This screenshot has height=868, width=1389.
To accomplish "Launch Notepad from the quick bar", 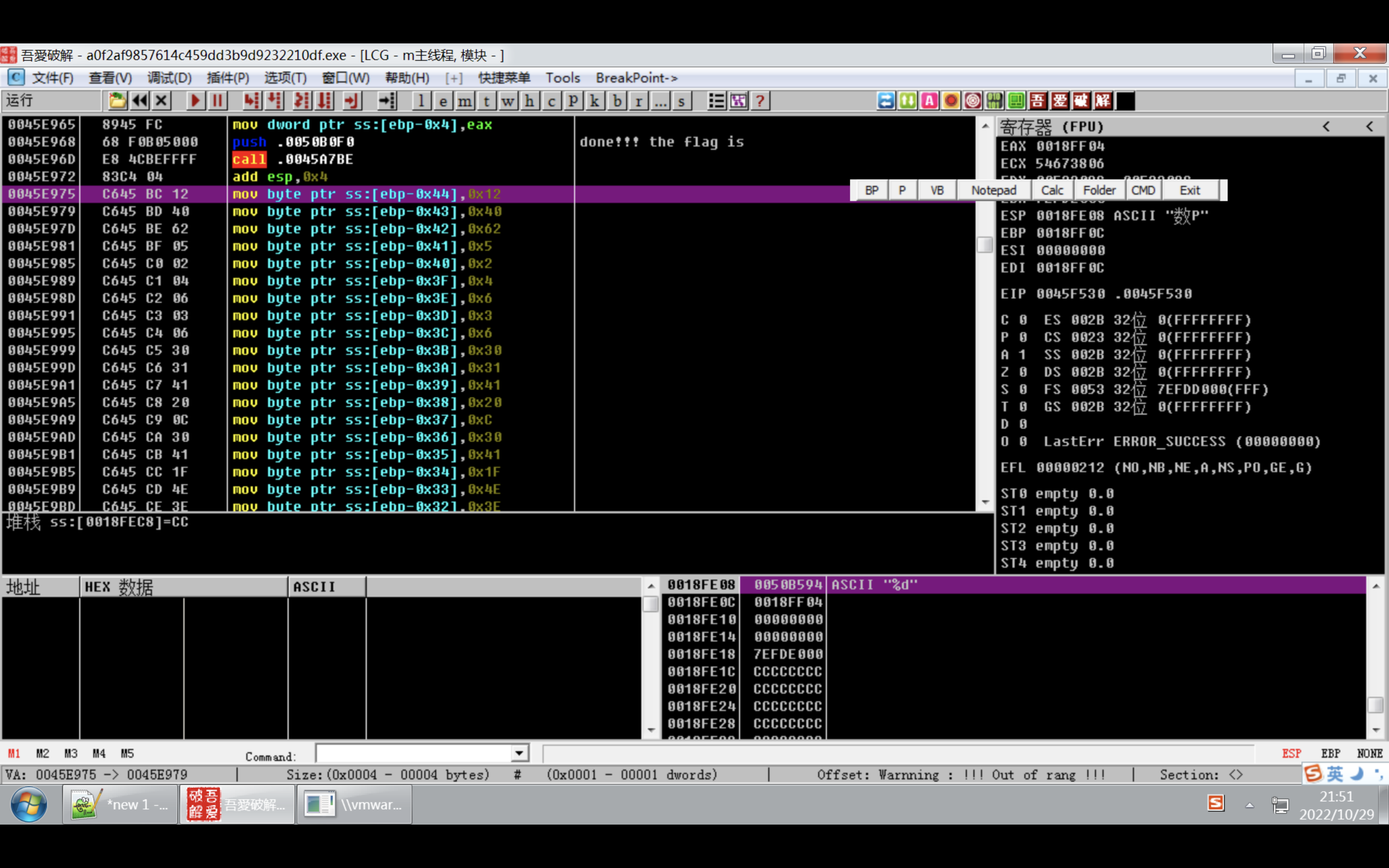I will [994, 190].
